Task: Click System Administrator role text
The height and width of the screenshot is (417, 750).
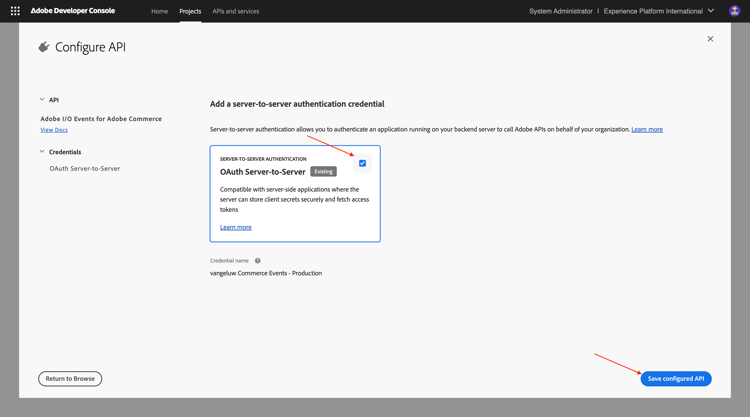Action: coord(561,11)
